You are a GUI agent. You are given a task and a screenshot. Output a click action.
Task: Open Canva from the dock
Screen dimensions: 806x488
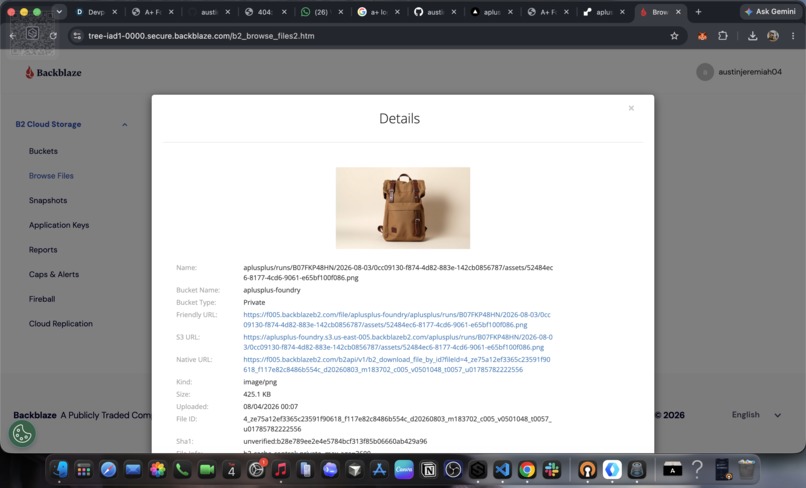pos(404,469)
